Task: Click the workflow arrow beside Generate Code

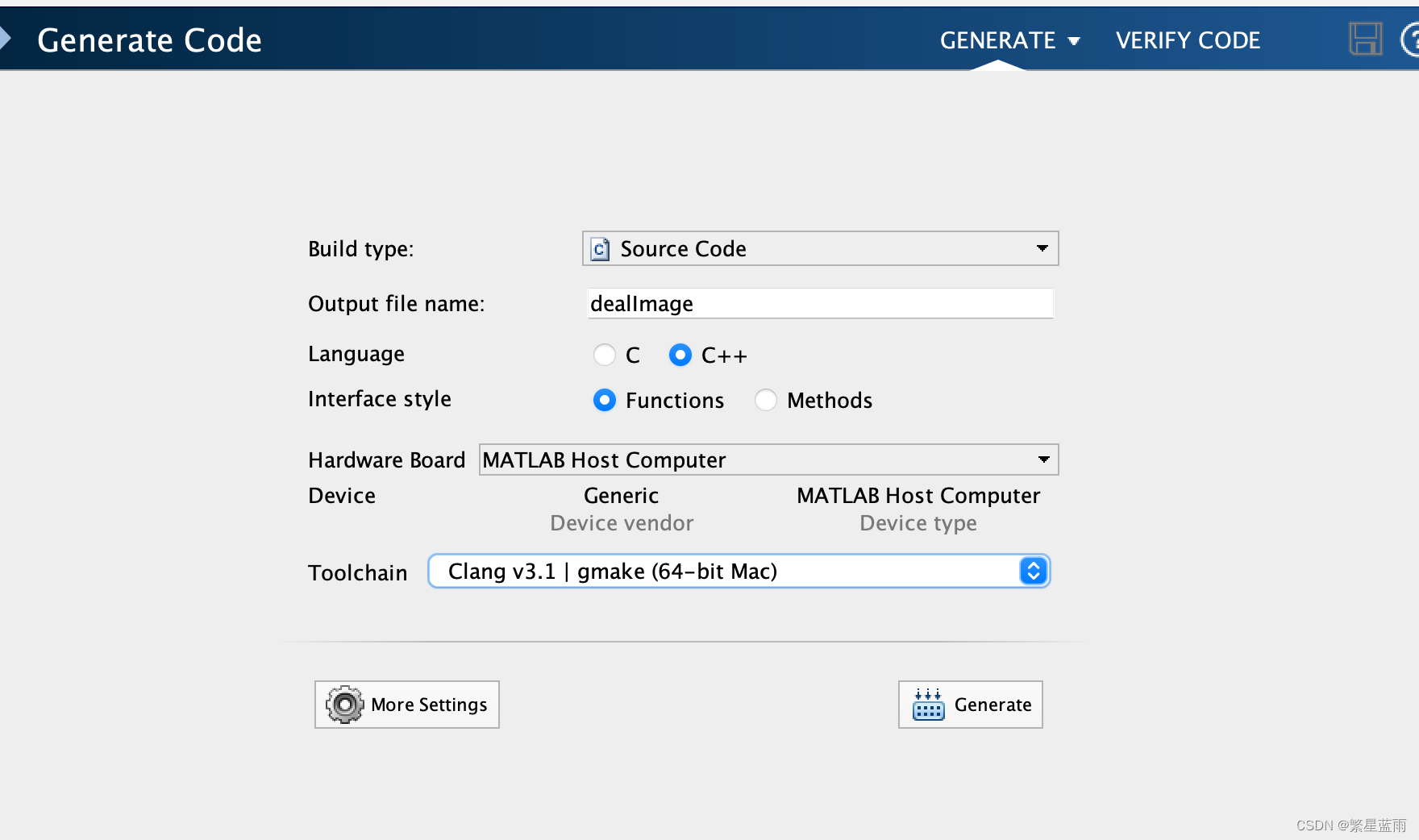Action: pos(6,39)
